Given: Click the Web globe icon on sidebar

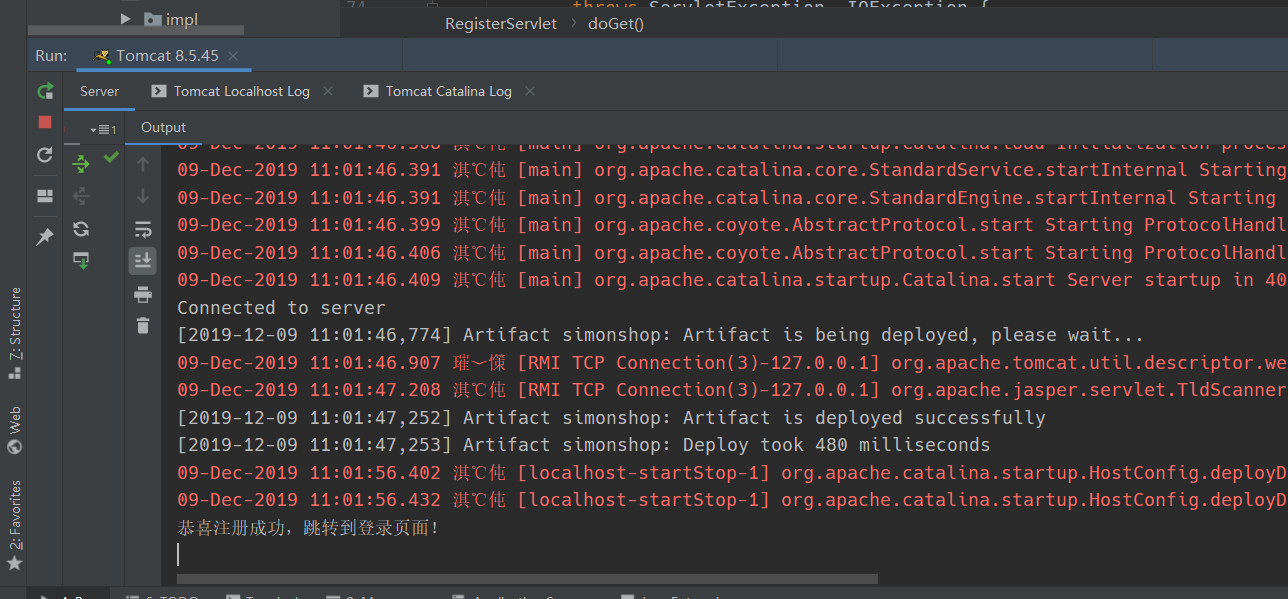Looking at the screenshot, I should click(x=14, y=446).
